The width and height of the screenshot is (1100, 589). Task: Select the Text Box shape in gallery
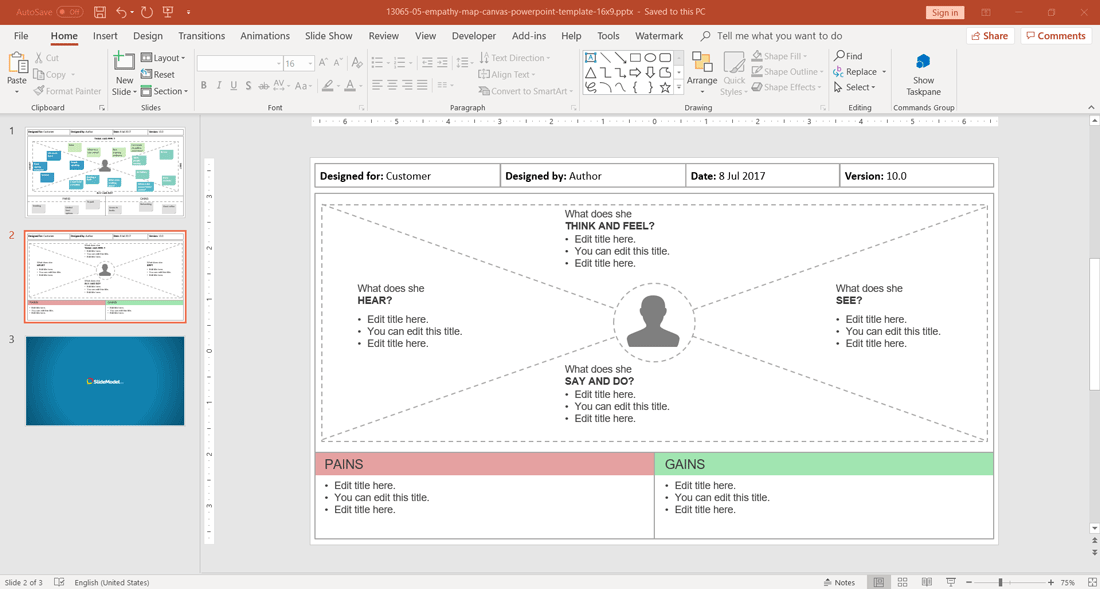pyautogui.click(x=591, y=57)
